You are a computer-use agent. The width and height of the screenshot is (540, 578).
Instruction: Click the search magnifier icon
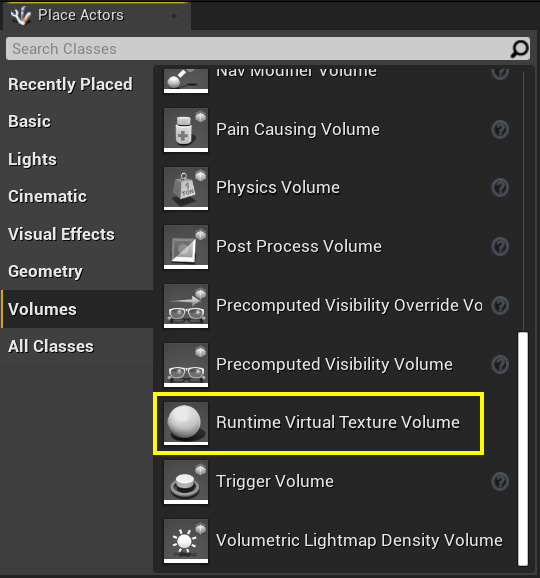tap(520, 49)
